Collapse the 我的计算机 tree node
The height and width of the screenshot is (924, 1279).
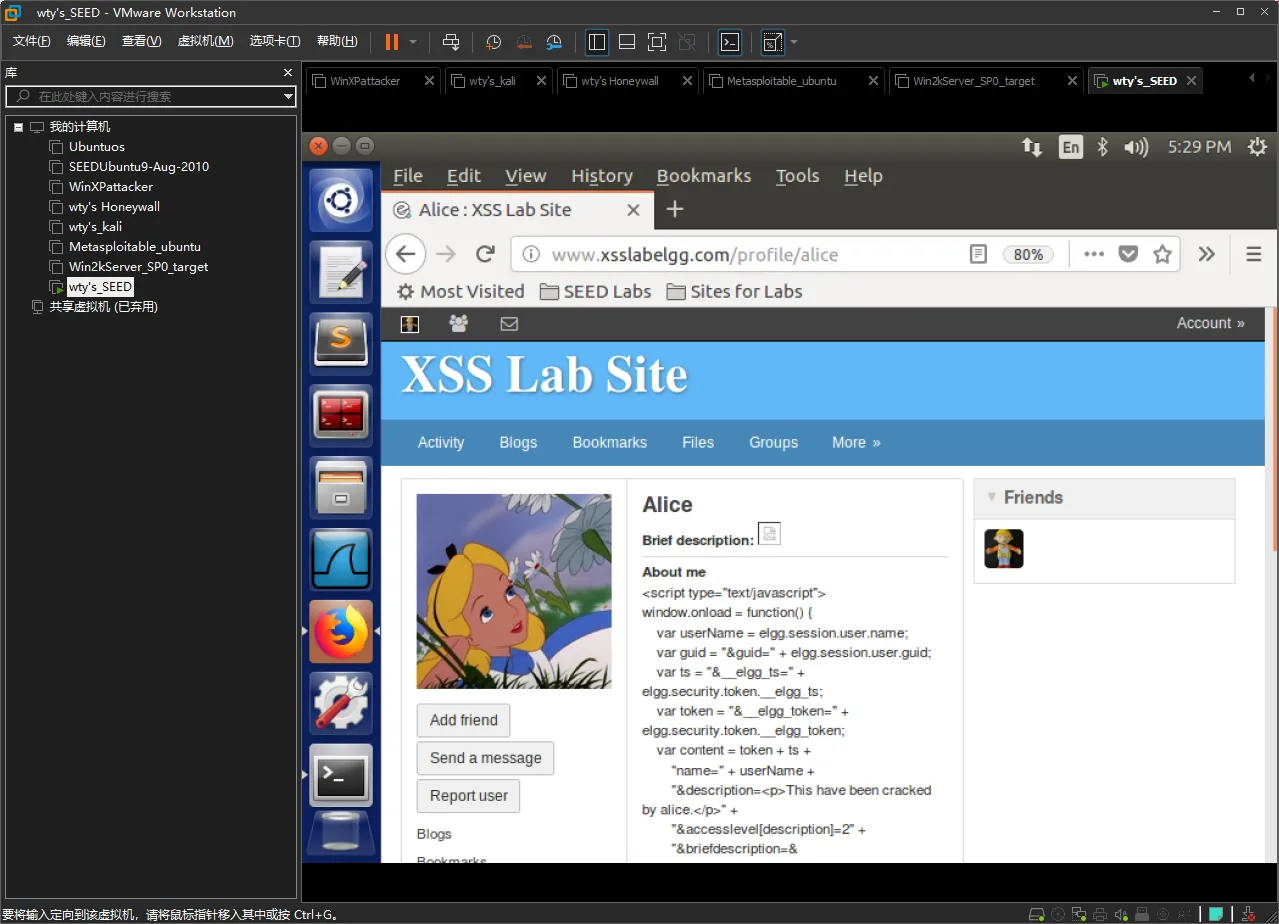tap(18, 127)
